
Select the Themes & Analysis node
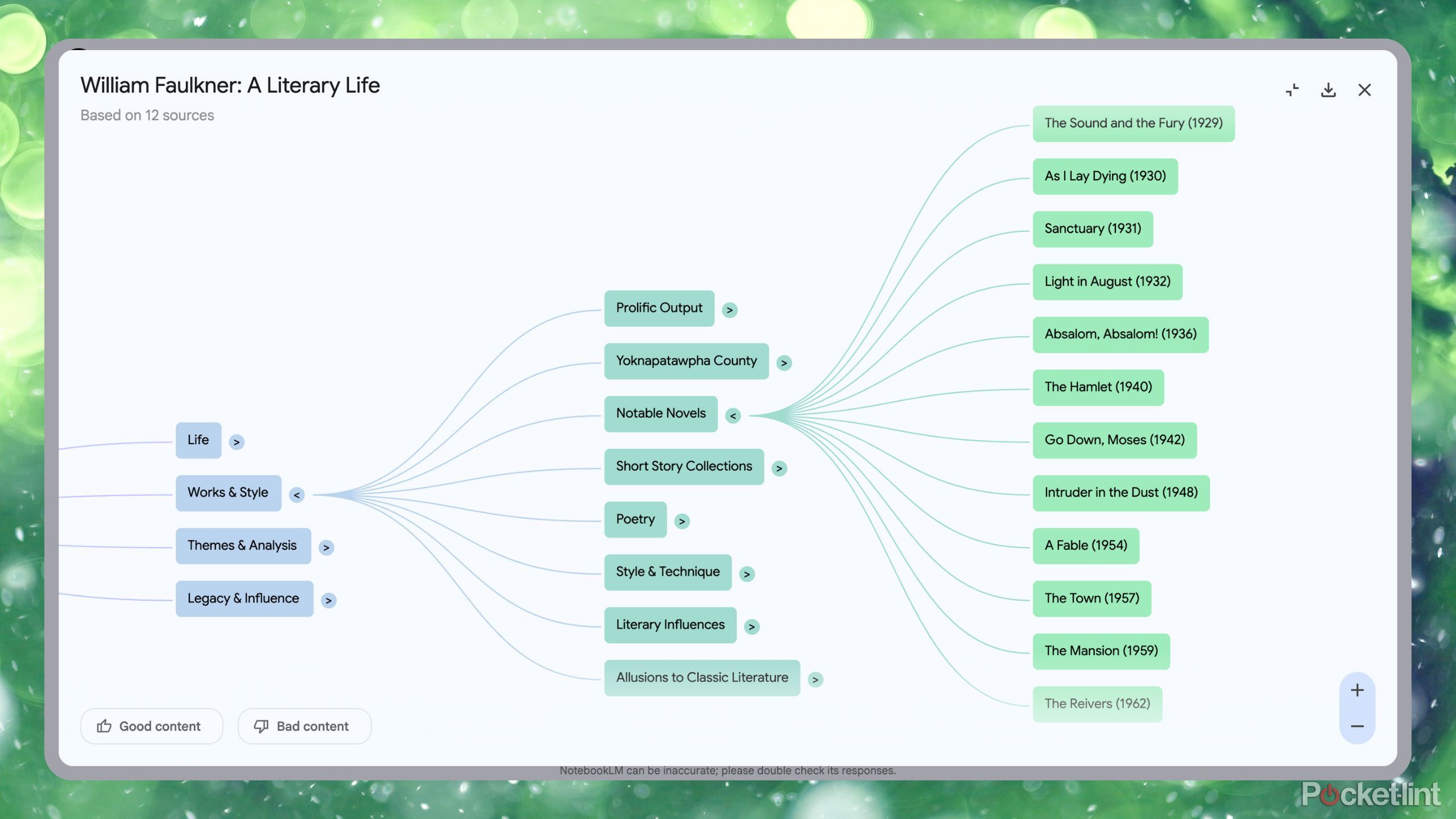click(x=243, y=546)
